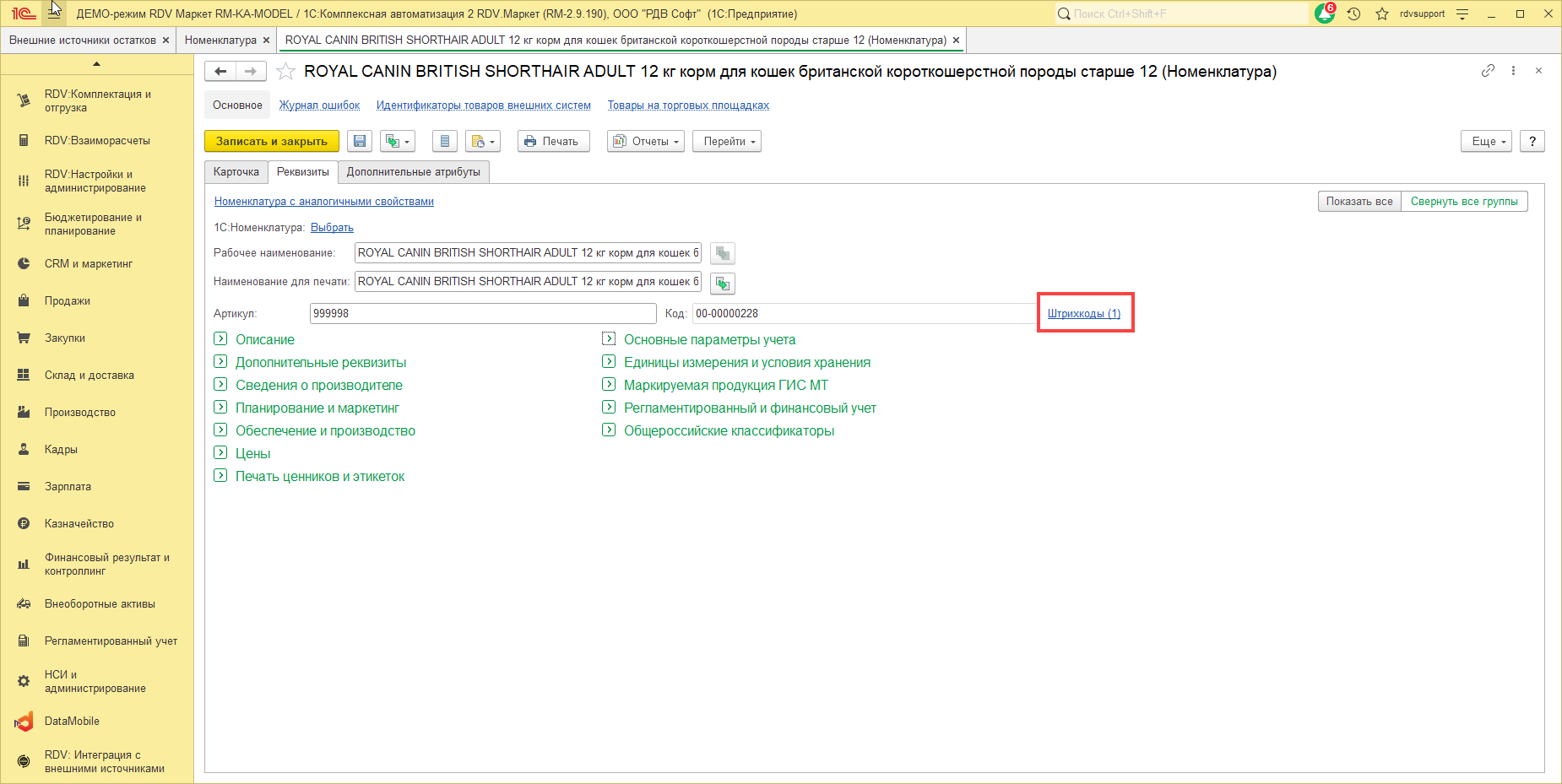The height and width of the screenshot is (784, 1562).
Task: Click the global search field
Action: click(1181, 14)
